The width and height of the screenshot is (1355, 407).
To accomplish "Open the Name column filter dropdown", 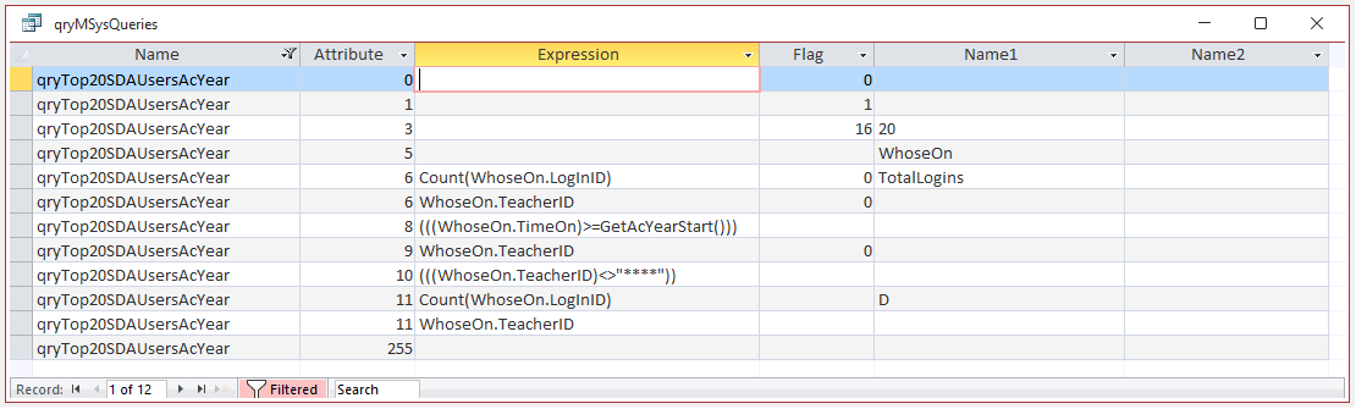I will [x=289, y=55].
